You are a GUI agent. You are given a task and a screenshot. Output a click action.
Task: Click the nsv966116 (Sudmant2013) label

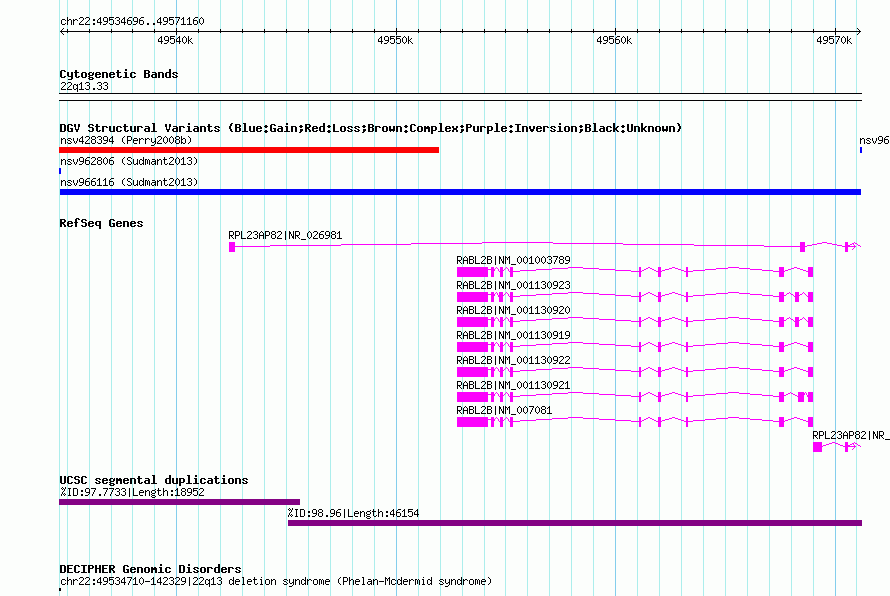click(x=129, y=182)
